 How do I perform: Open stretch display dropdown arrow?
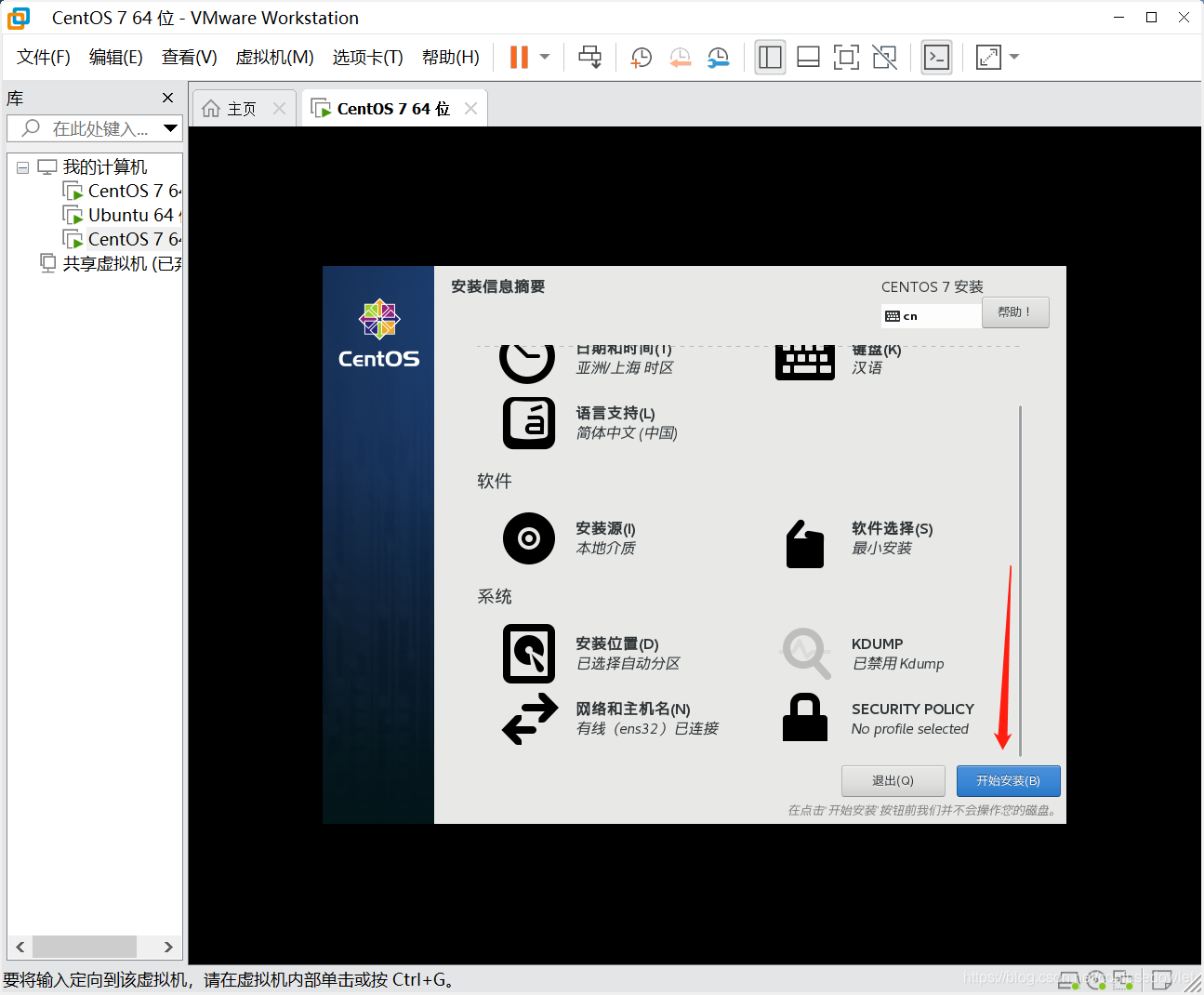click(1014, 57)
